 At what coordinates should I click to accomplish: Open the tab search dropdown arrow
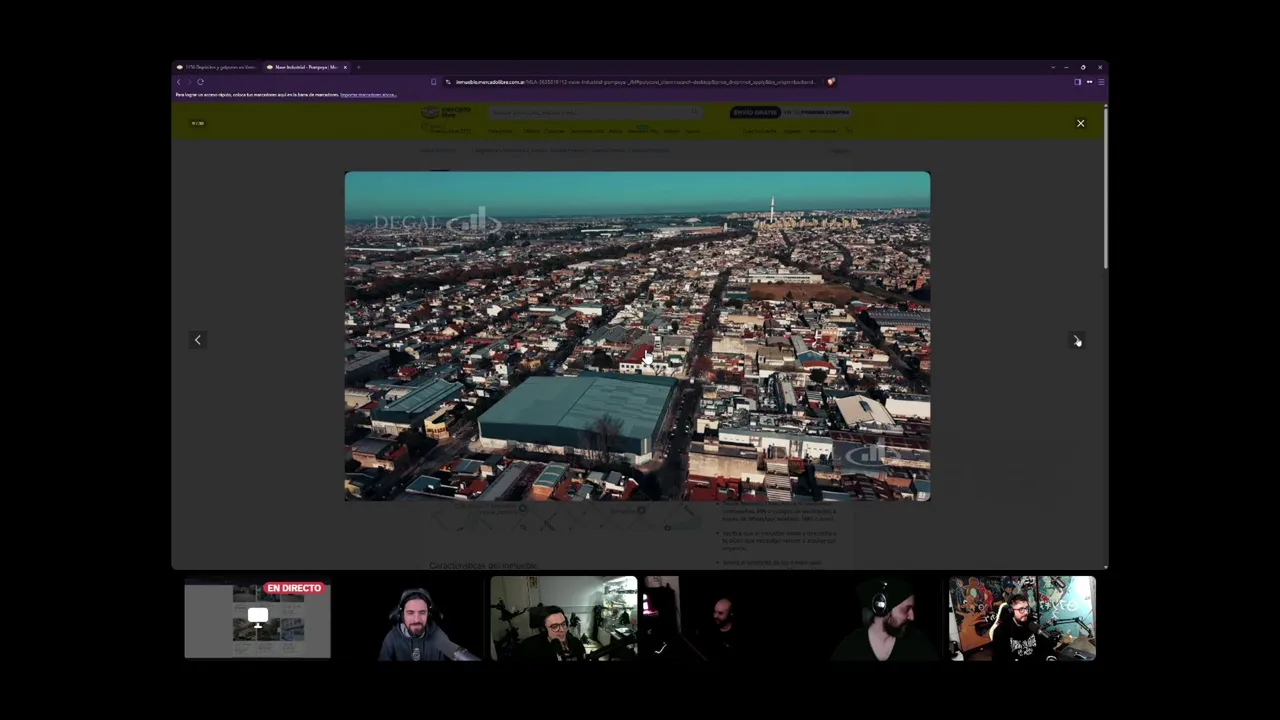(x=1052, y=67)
